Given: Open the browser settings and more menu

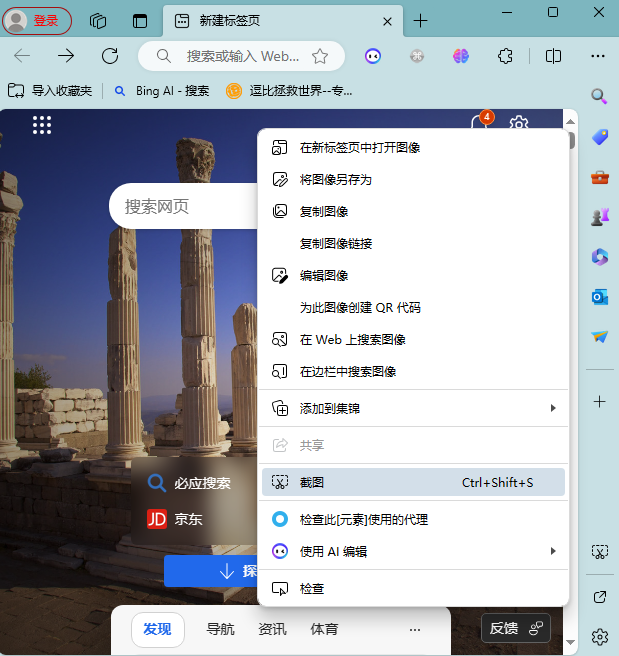Looking at the screenshot, I should pyautogui.click(x=598, y=56).
